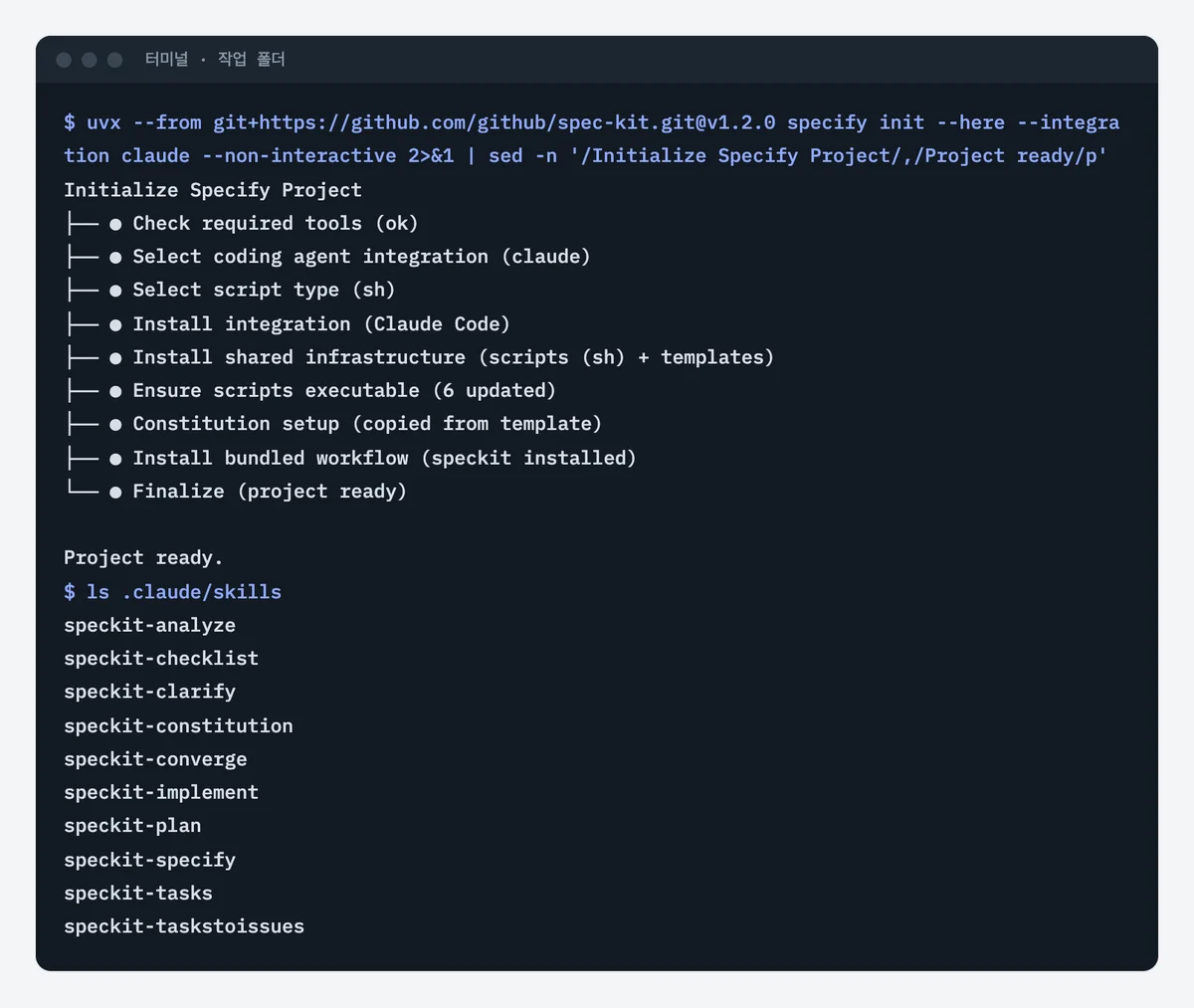
Task: Select the 'speckit-clarify' entry
Action: [150, 692]
